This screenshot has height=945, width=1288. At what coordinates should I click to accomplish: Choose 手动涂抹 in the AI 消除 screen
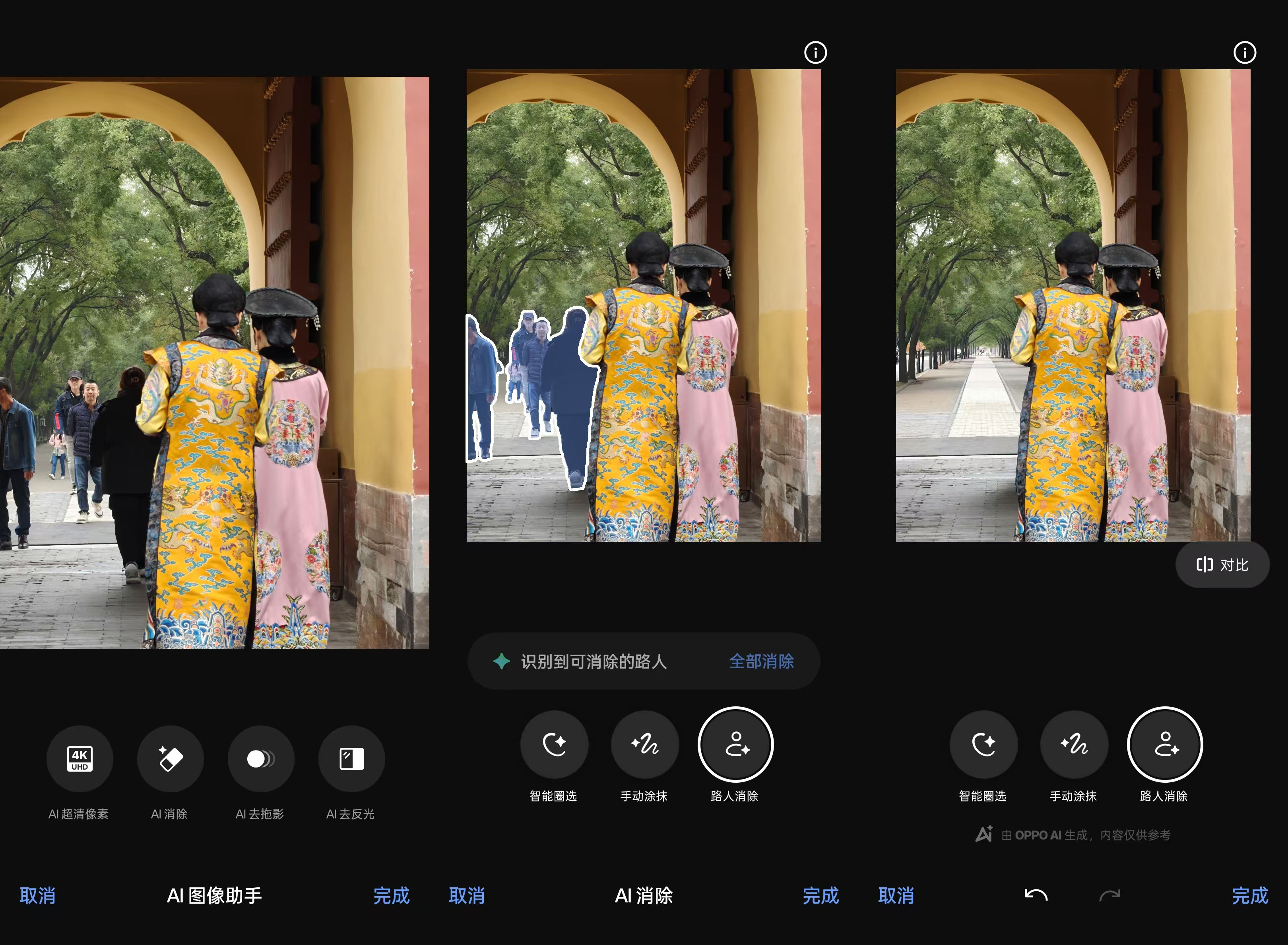[645, 744]
